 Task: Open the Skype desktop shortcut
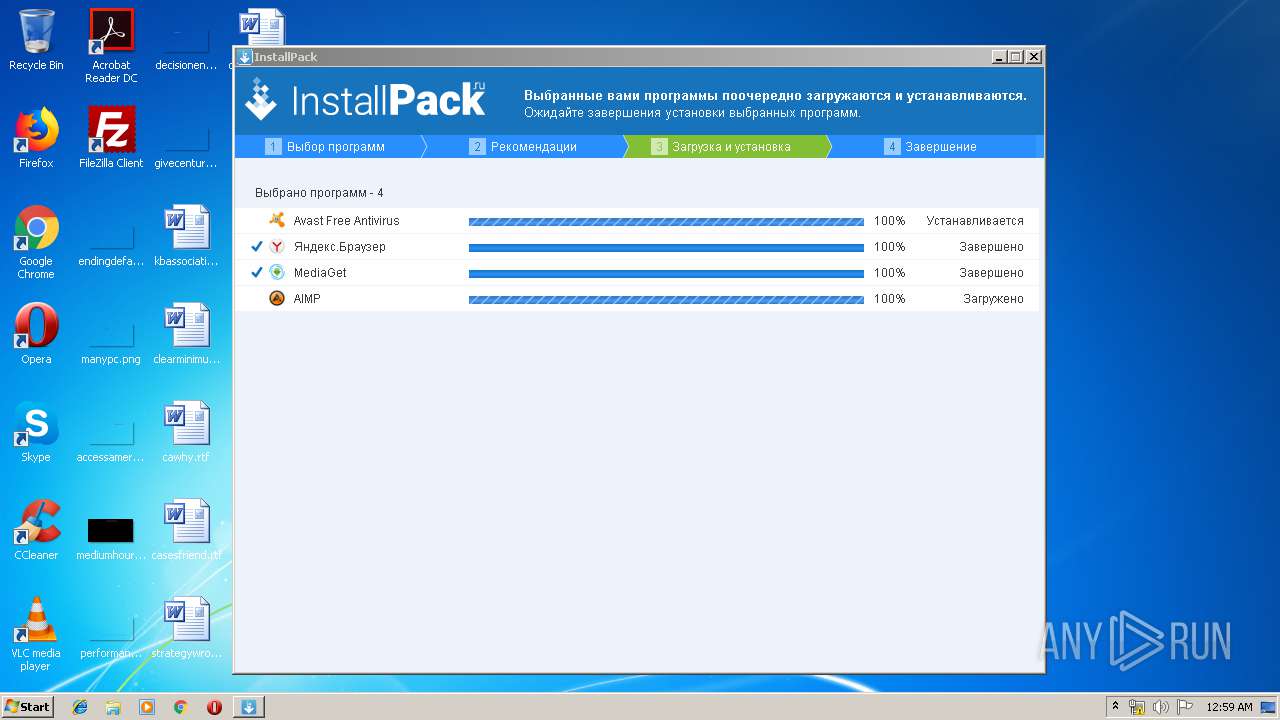coord(36,432)
